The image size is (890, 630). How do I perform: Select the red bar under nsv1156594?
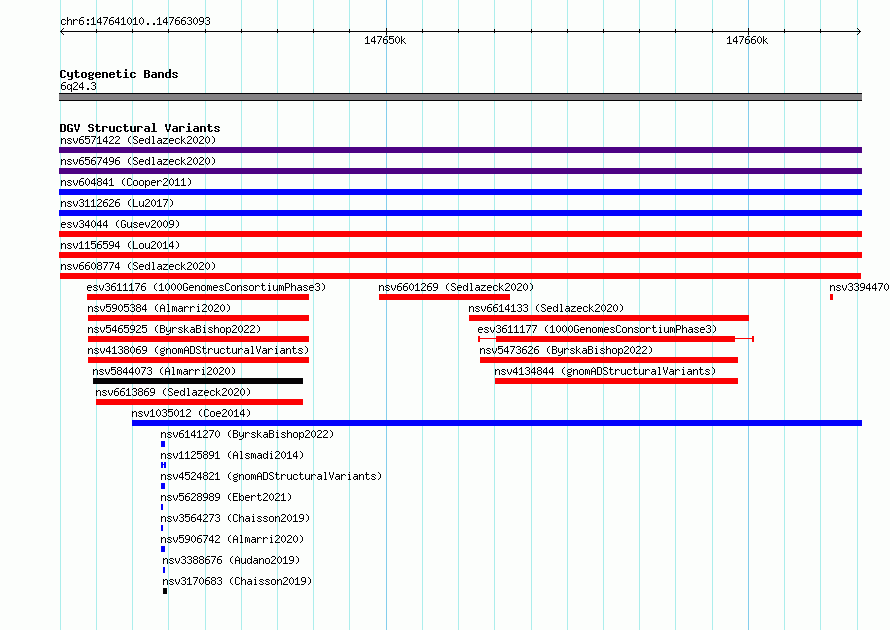click(x=460, y=255)
